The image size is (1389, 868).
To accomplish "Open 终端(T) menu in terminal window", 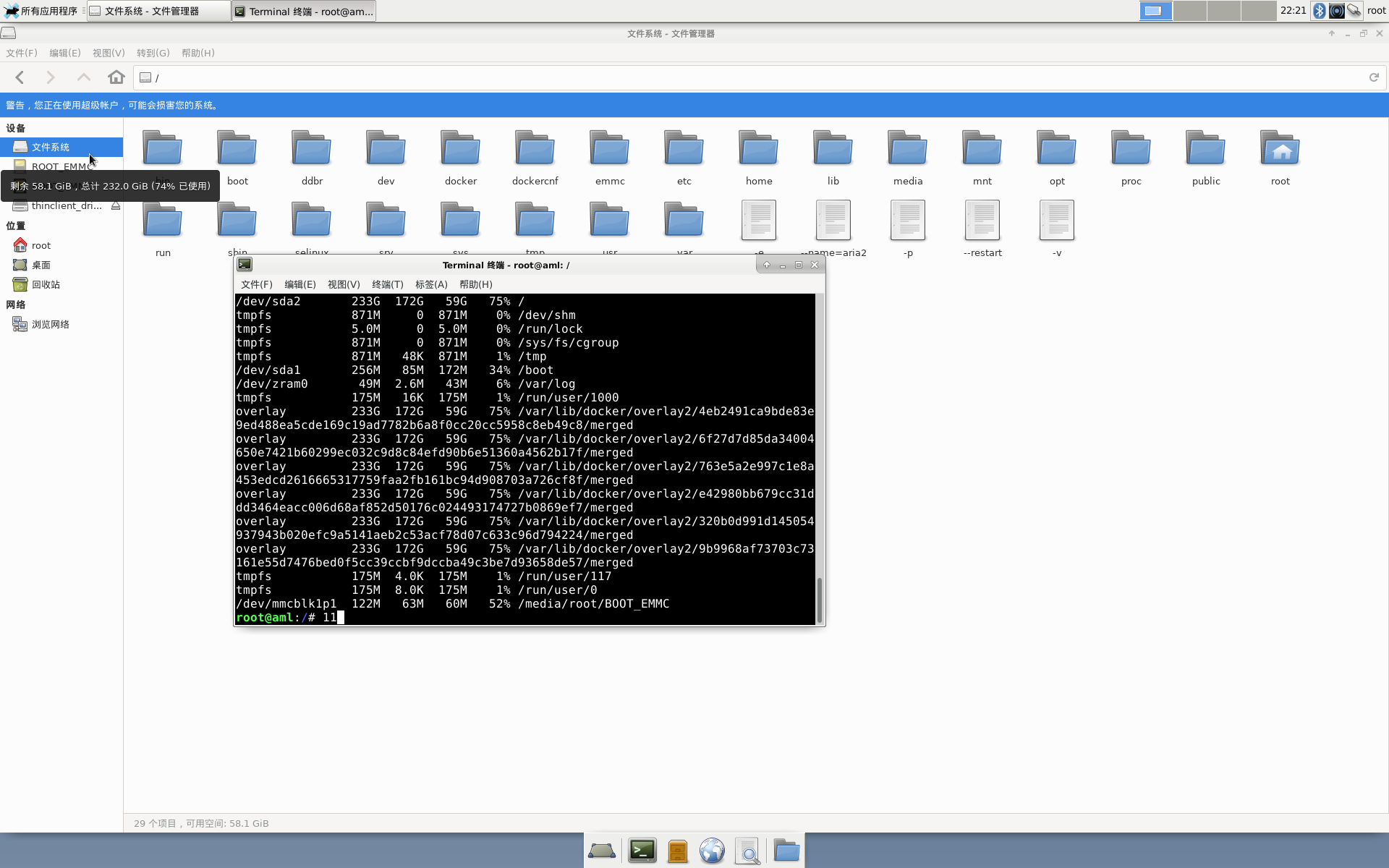I will (388, 284).
